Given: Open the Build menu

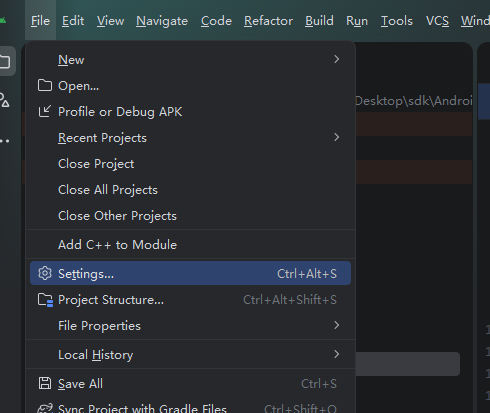Looking at the screenshot, I should (319, 21).
